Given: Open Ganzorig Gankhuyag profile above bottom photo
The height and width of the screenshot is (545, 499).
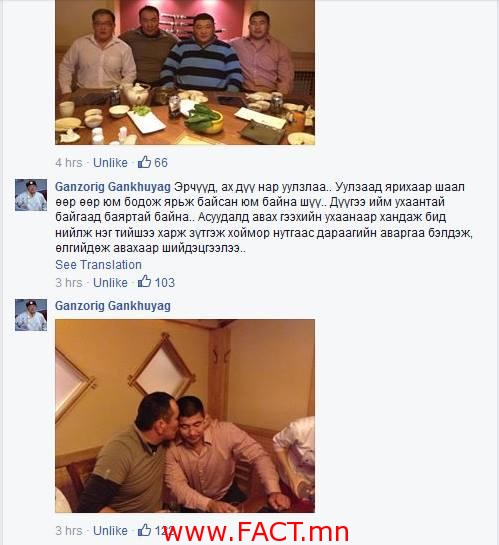Looking at the screenshot, I should [113, 306].
